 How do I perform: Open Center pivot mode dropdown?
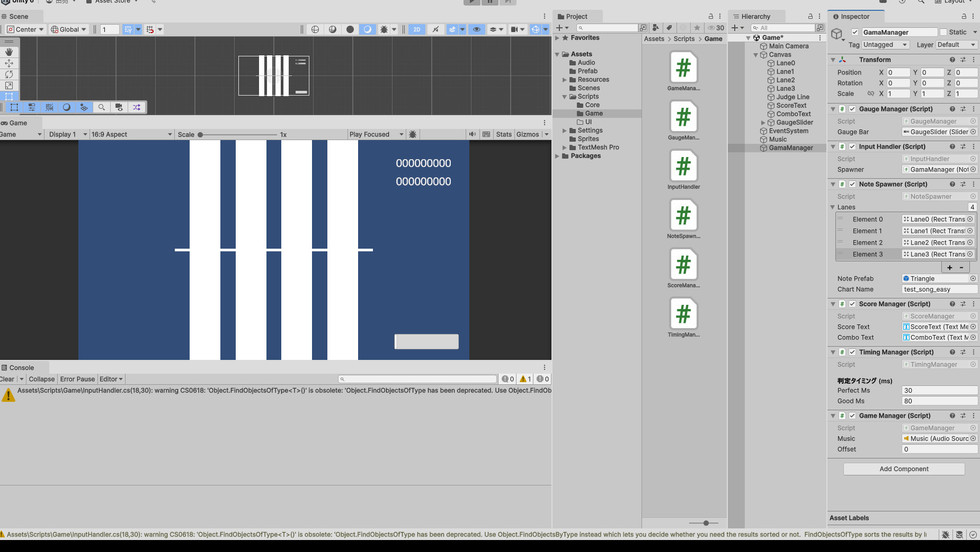pos(25,29)
